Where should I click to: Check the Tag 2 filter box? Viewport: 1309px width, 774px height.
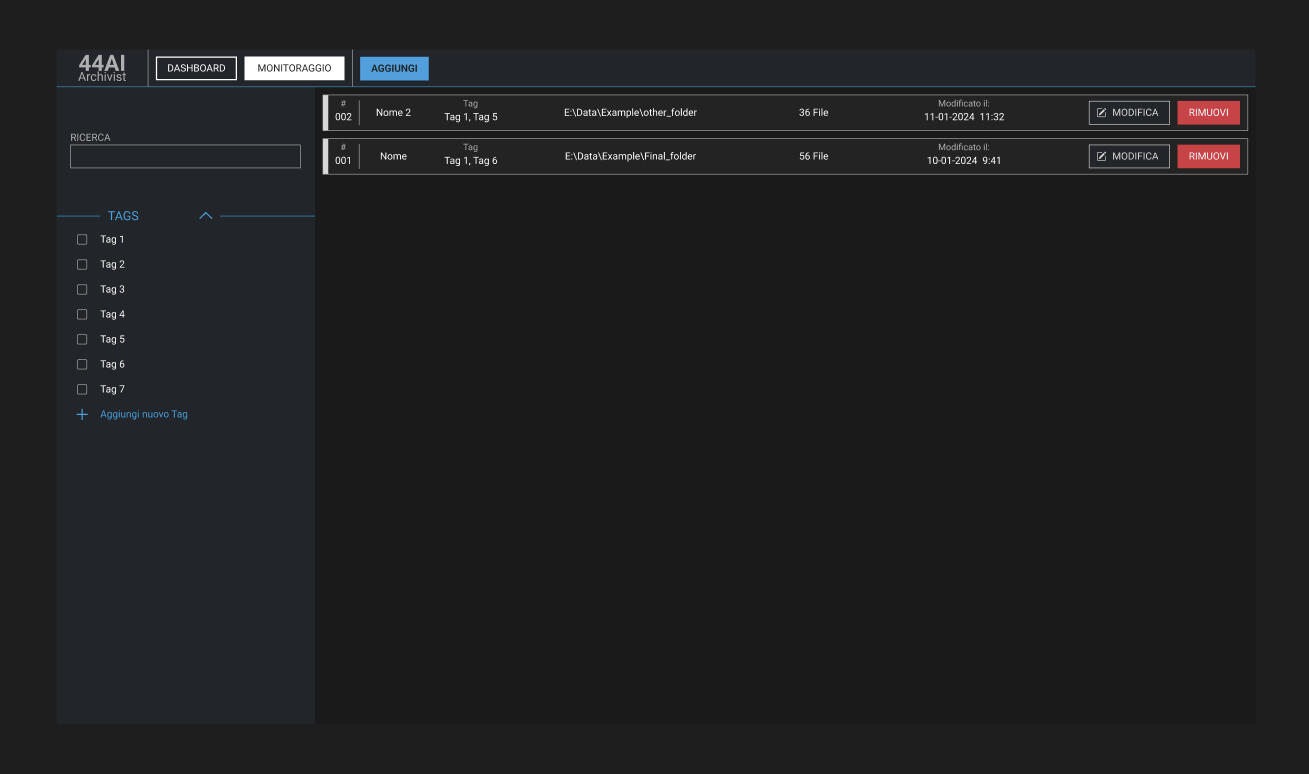point(83,265)
